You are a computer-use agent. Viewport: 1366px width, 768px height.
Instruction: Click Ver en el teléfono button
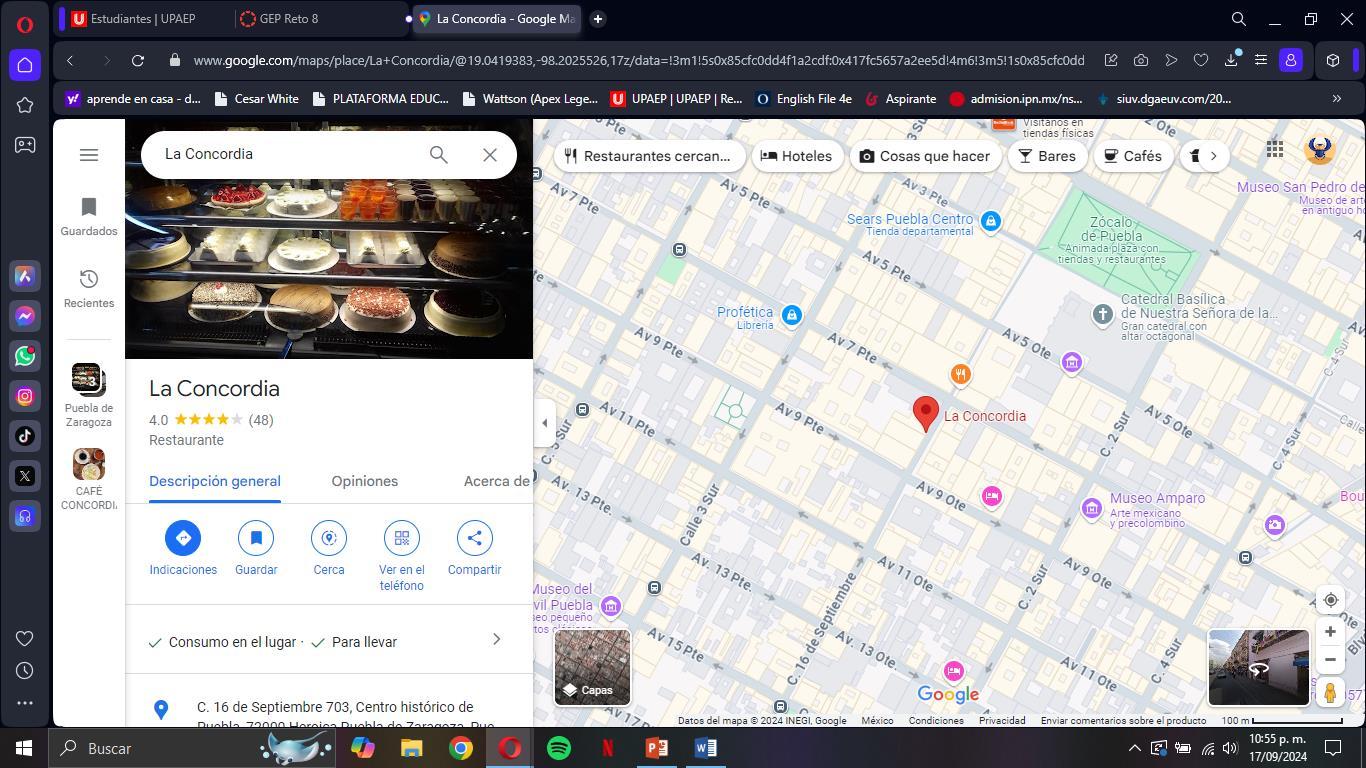coord(402,557)
